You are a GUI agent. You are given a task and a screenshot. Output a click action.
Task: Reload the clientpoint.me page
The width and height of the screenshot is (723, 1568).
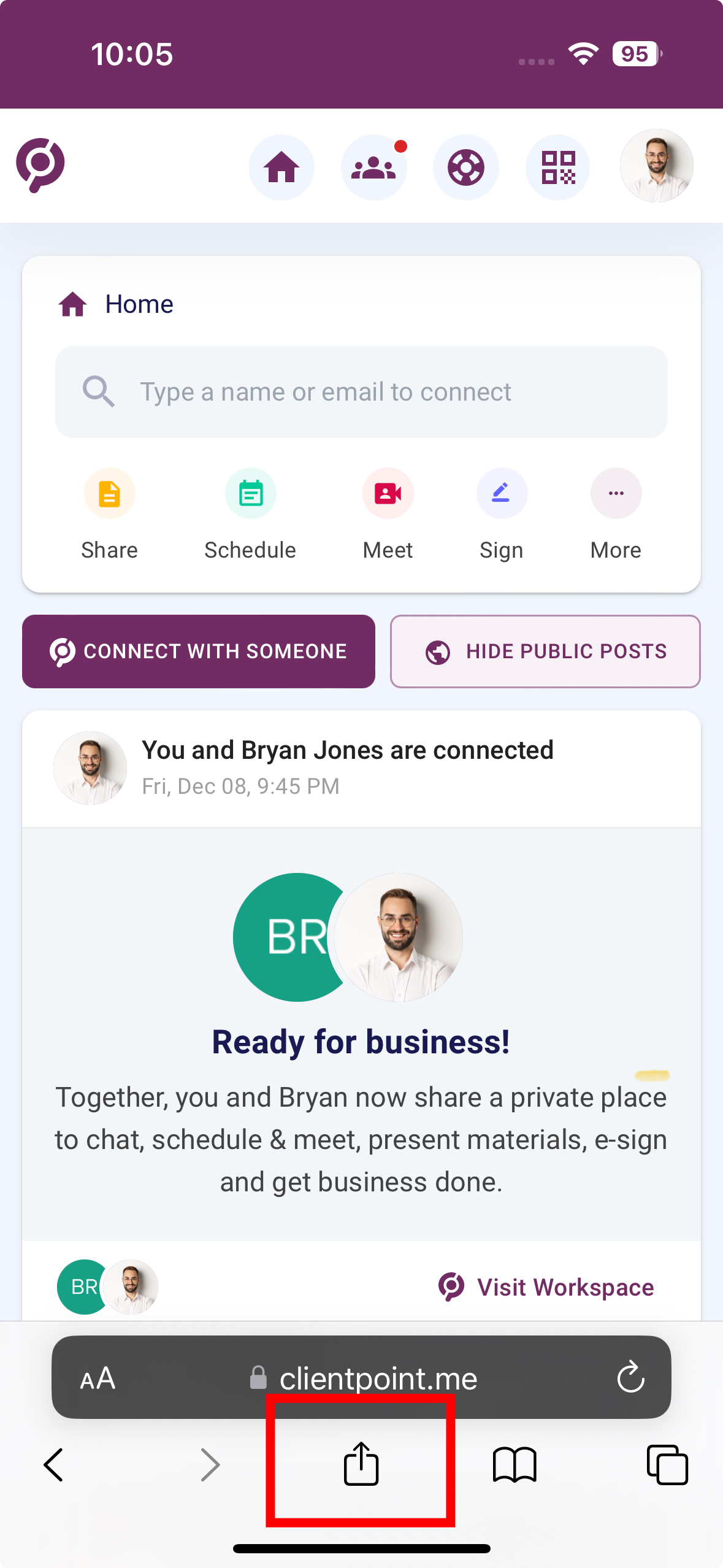coord(630,1378)
